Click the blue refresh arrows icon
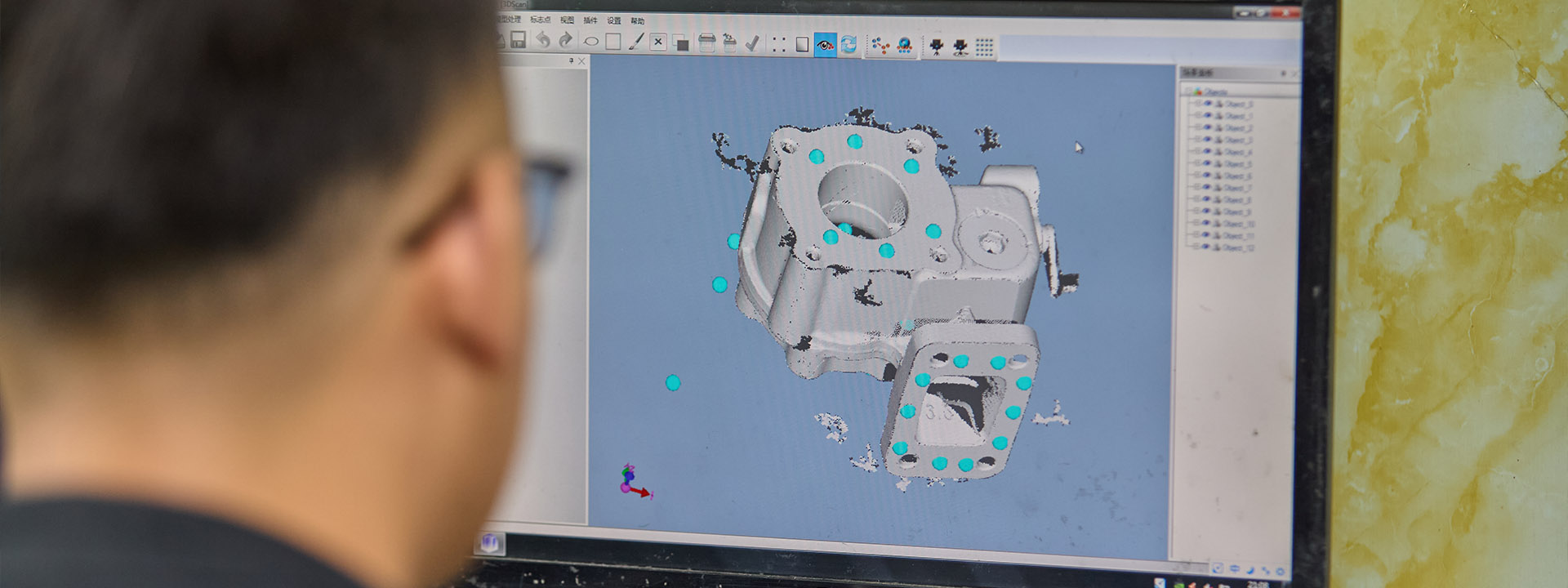Image resolution: width=1568 pixels, height=588 pixels. [849, 46]
